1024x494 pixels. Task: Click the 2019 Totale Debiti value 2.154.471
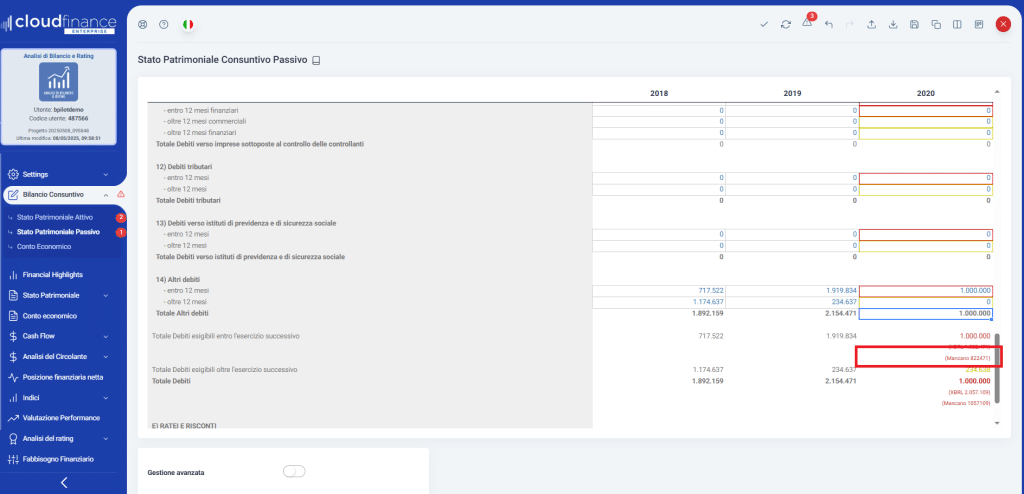pyautogui.click(x=839, y=380)
